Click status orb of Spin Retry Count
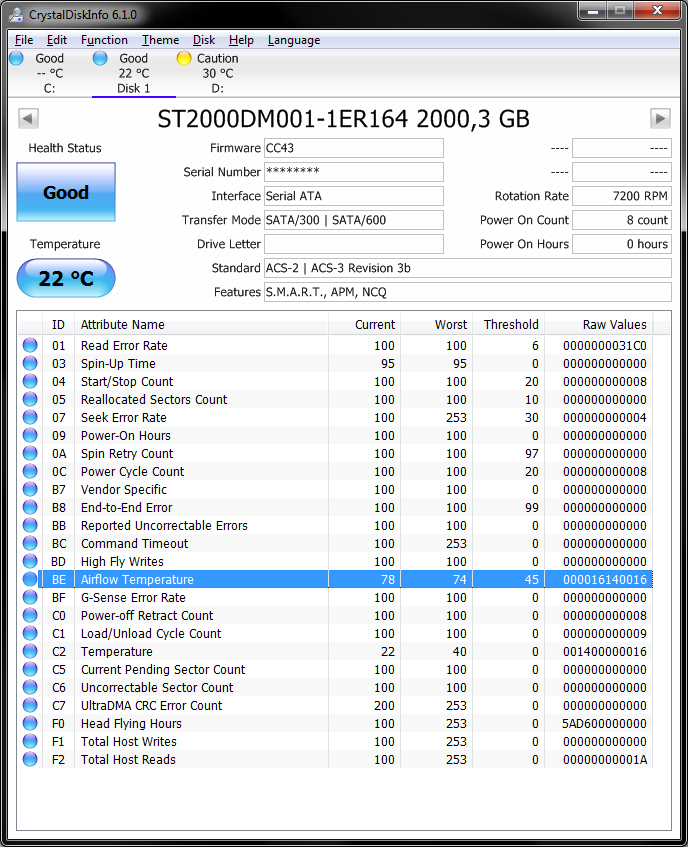The image size is (688, 847). [x=30, y=453]
